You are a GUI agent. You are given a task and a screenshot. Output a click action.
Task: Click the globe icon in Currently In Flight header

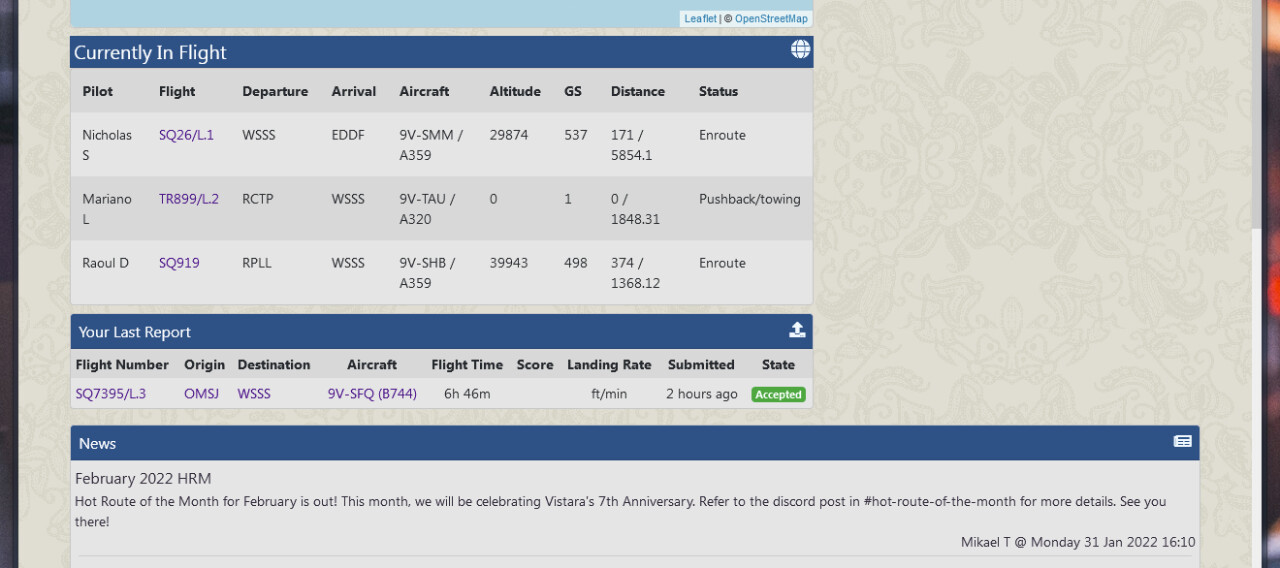point(800,50)
